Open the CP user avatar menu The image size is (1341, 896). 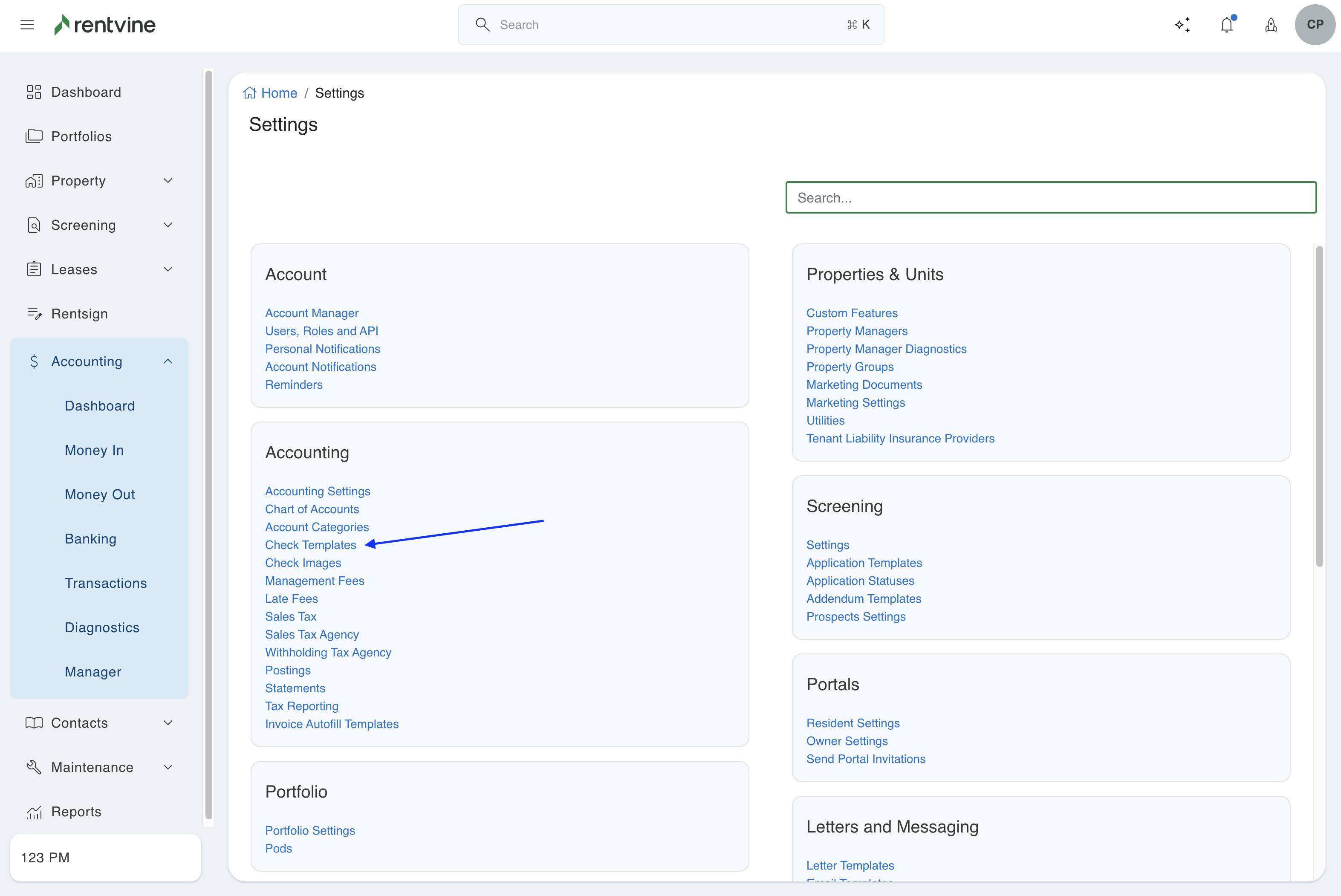pyautogui.click(x=1314, y=25)
